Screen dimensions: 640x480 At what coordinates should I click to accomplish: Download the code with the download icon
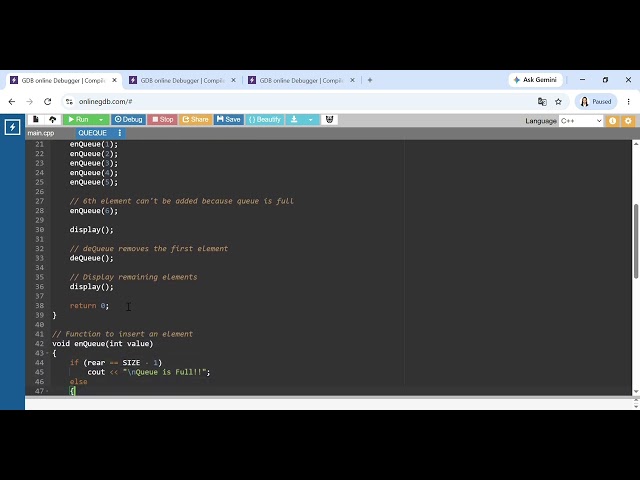[x=294, y=119]
